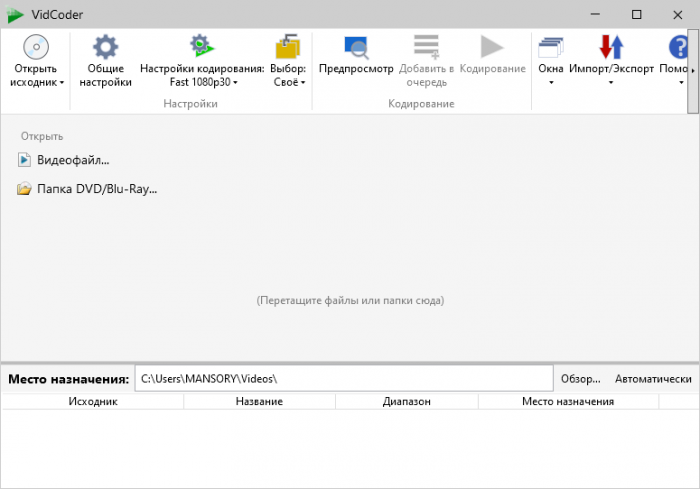Expand the Fast 1080p30 preset dropdown

235,83
